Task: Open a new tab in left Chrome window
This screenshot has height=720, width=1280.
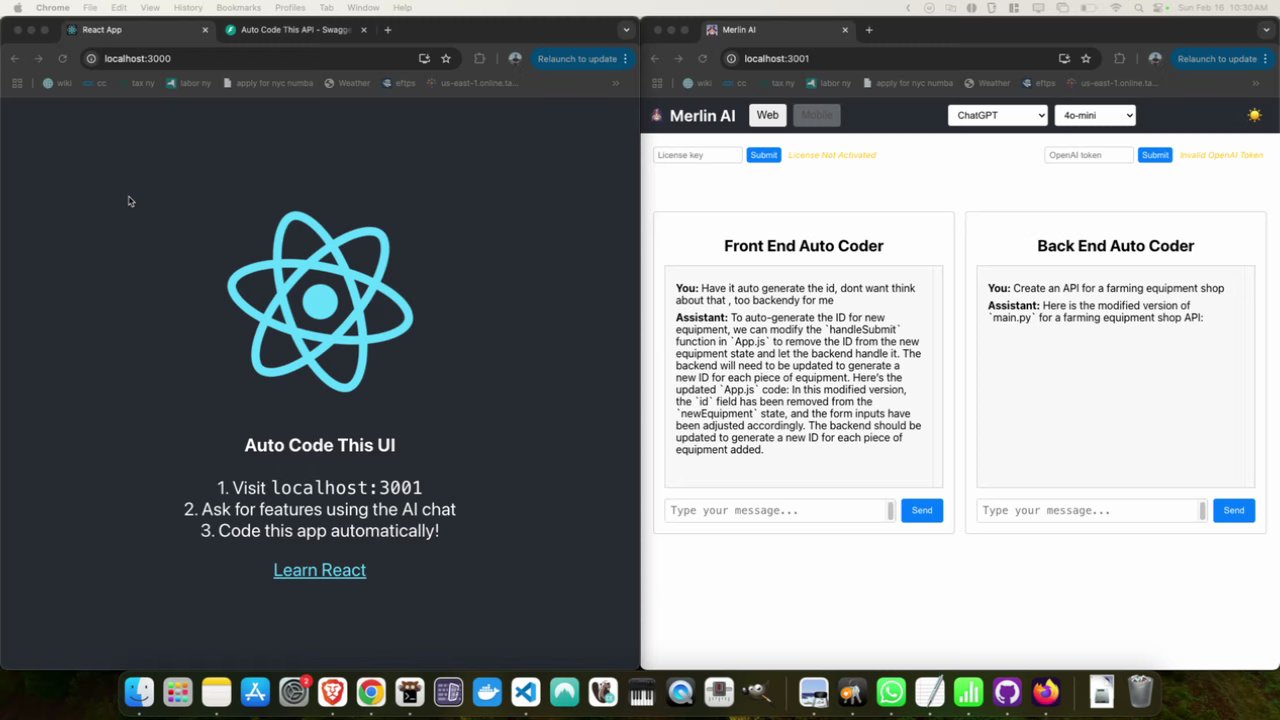Action: point(388,30)
